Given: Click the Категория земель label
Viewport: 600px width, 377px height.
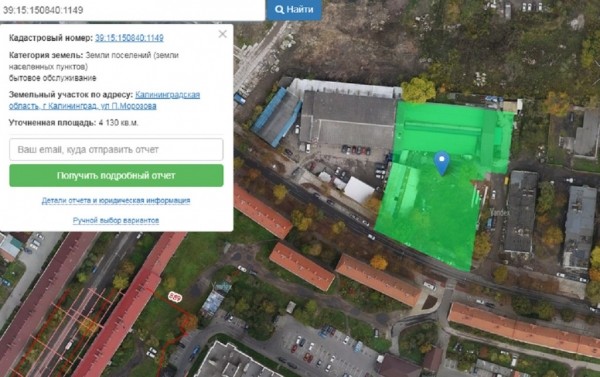Looking at the screenshot, I should tap(46, 55).
